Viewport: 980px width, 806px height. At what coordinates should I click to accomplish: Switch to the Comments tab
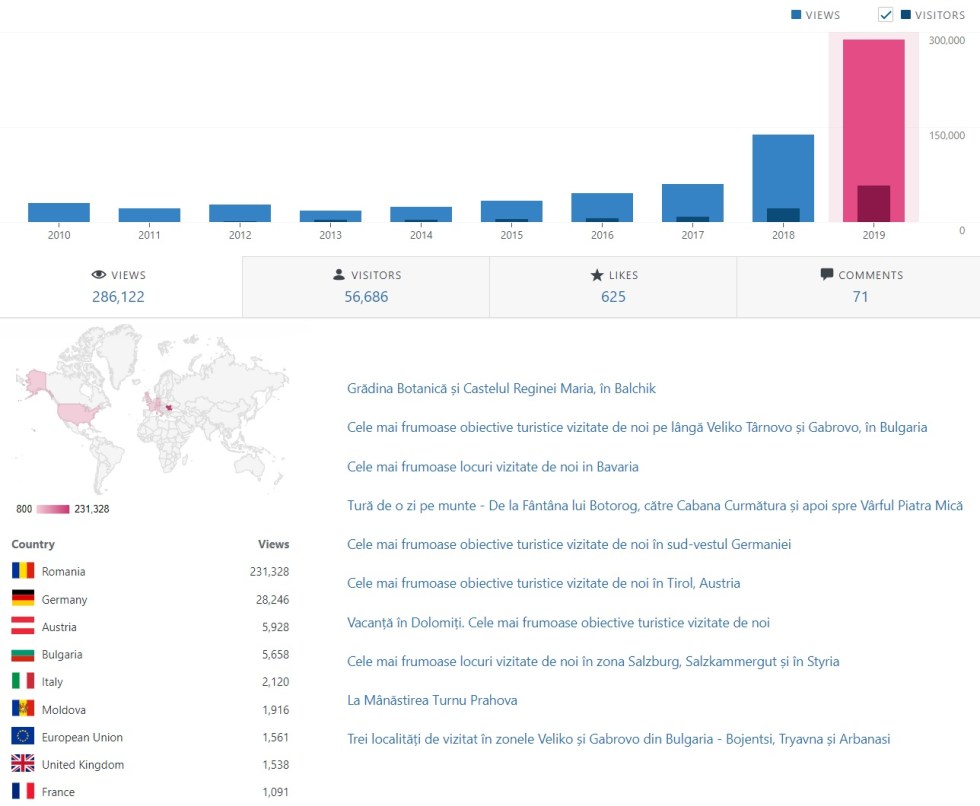click(x=860, y=287)
